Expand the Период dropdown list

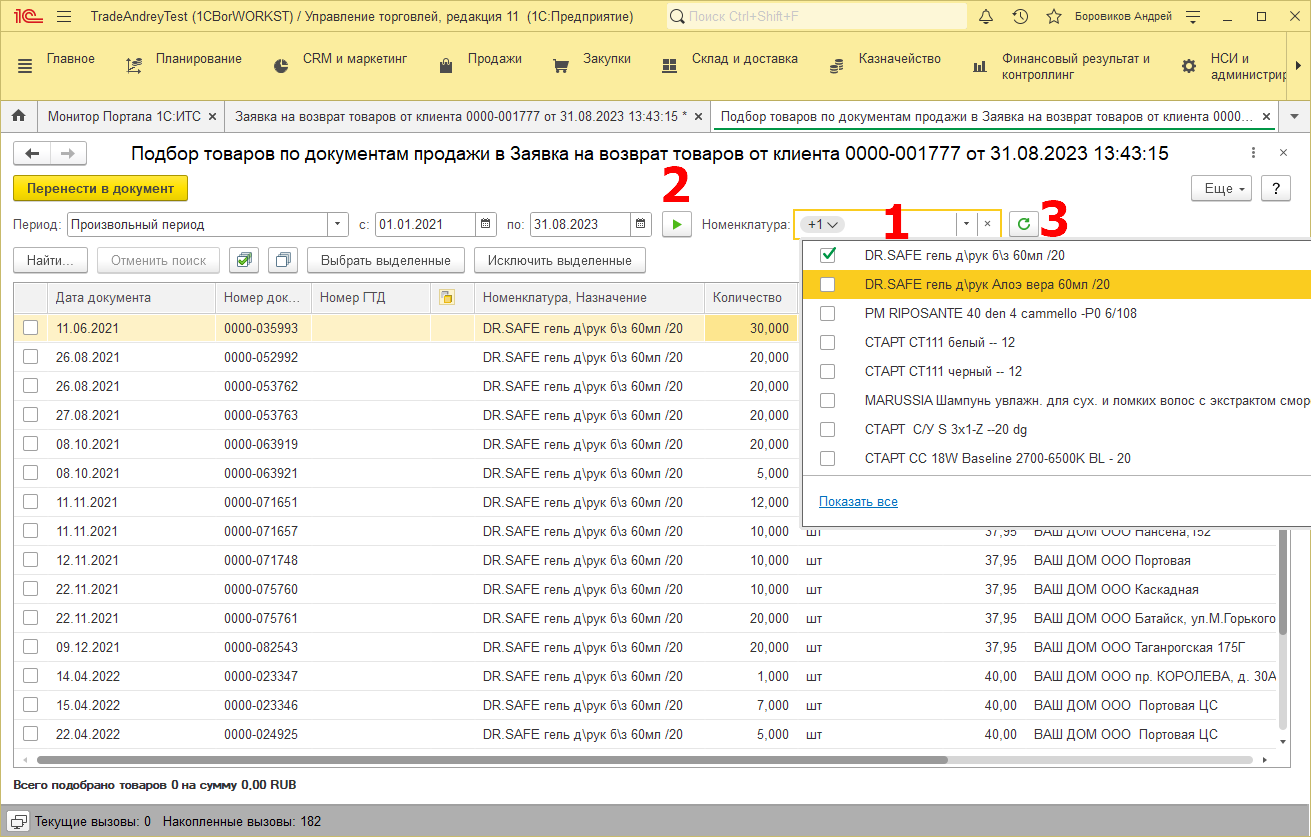tap(337, 224)
